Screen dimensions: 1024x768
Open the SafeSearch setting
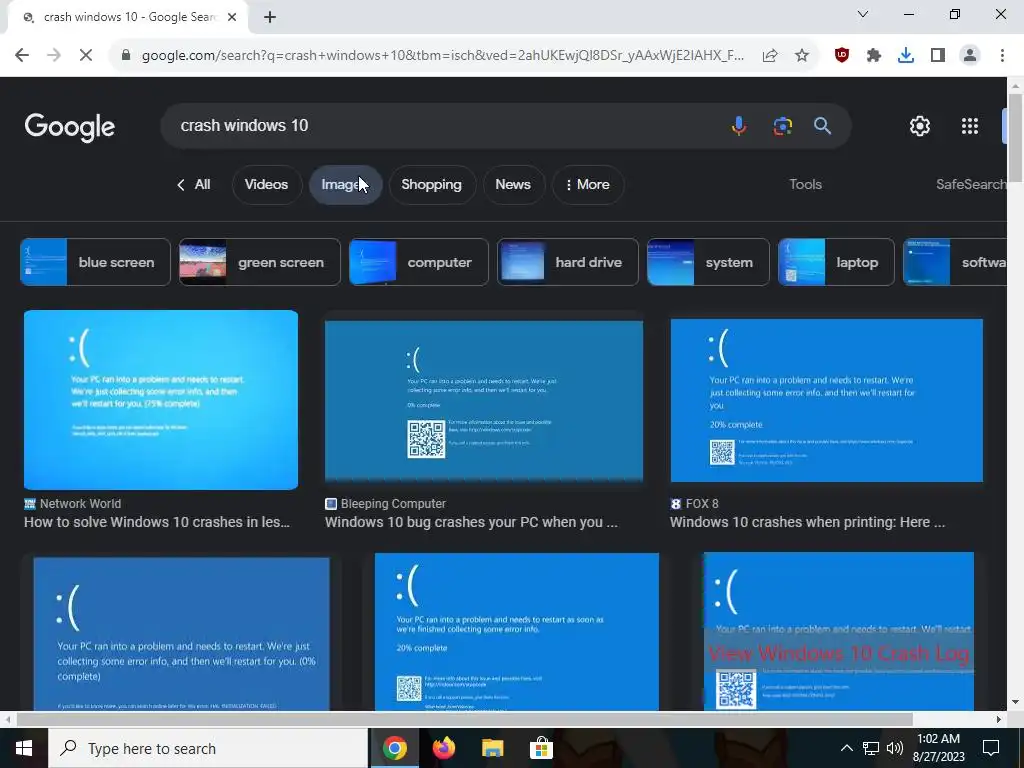pyautogui.click(x=971, y=185)
